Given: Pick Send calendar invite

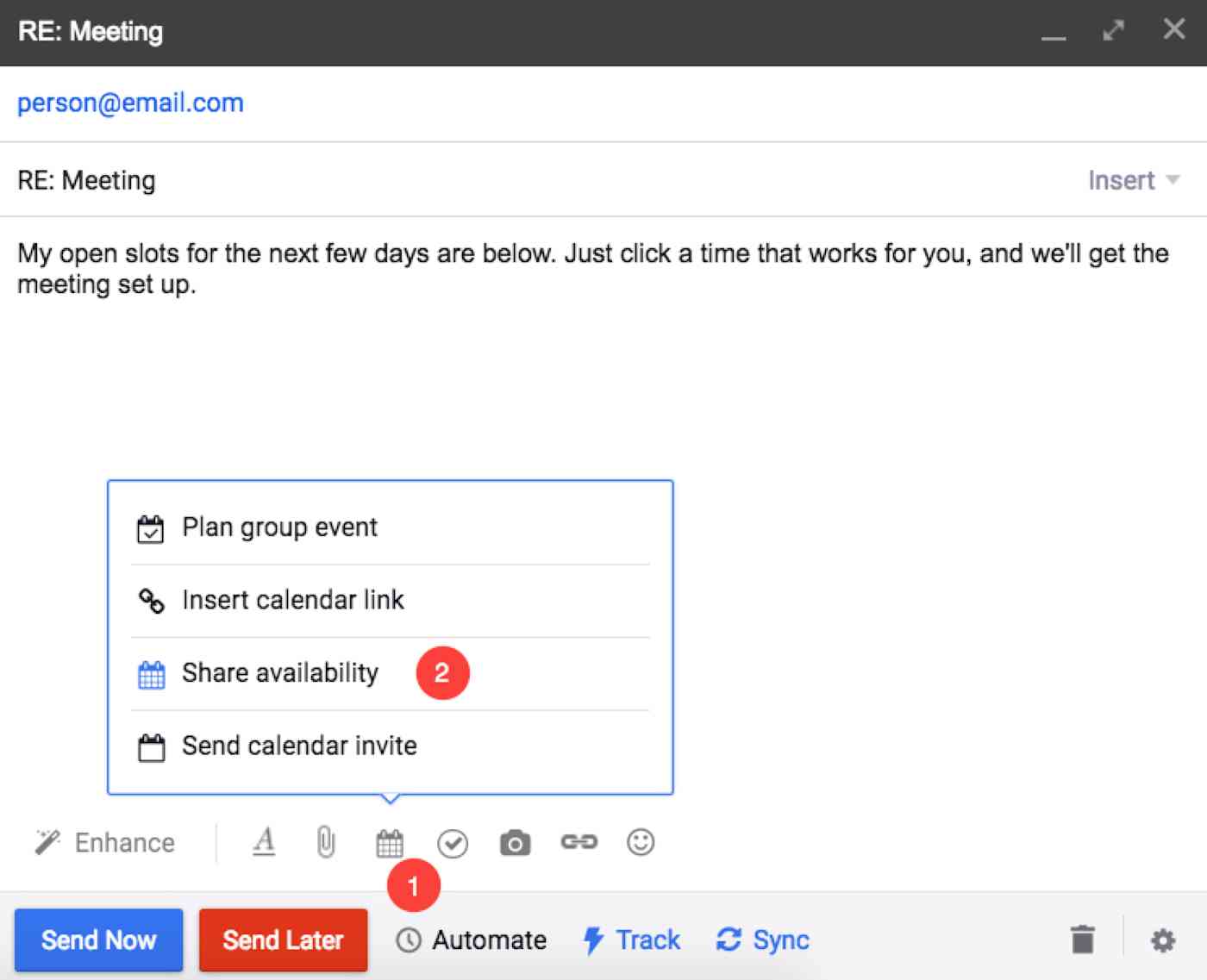Looking at the screenshot, I should (298, 746).
